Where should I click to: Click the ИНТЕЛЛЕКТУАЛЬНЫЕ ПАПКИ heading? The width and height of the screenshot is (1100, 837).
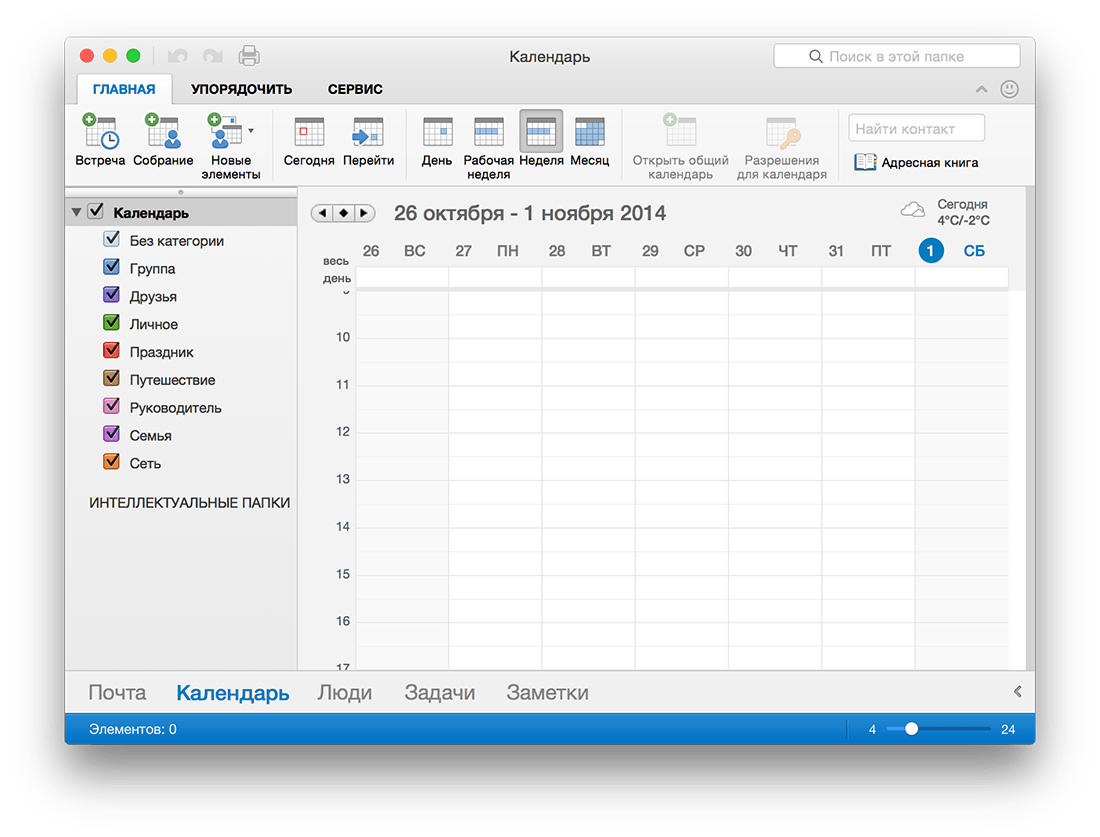pyautogui.click(x=189, y=502)
